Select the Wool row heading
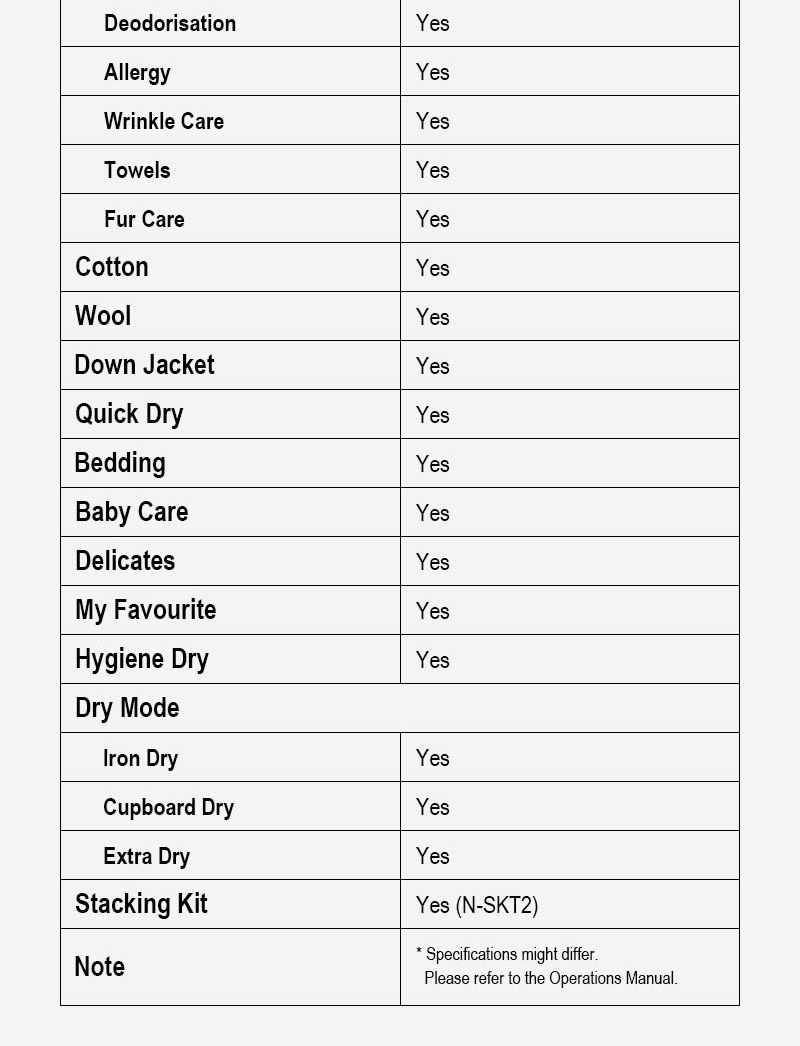800x1046 pixels. [103, 316]
